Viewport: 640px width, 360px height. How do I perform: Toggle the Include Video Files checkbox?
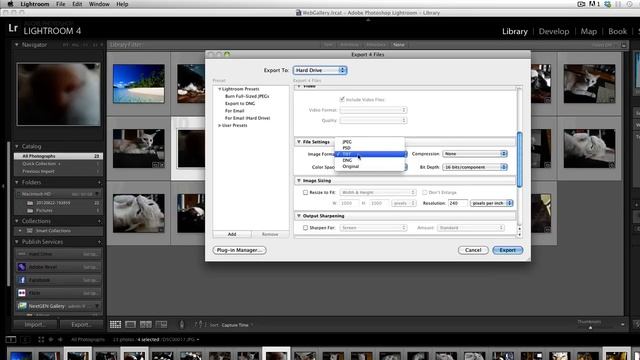click(x=342, y=100)
